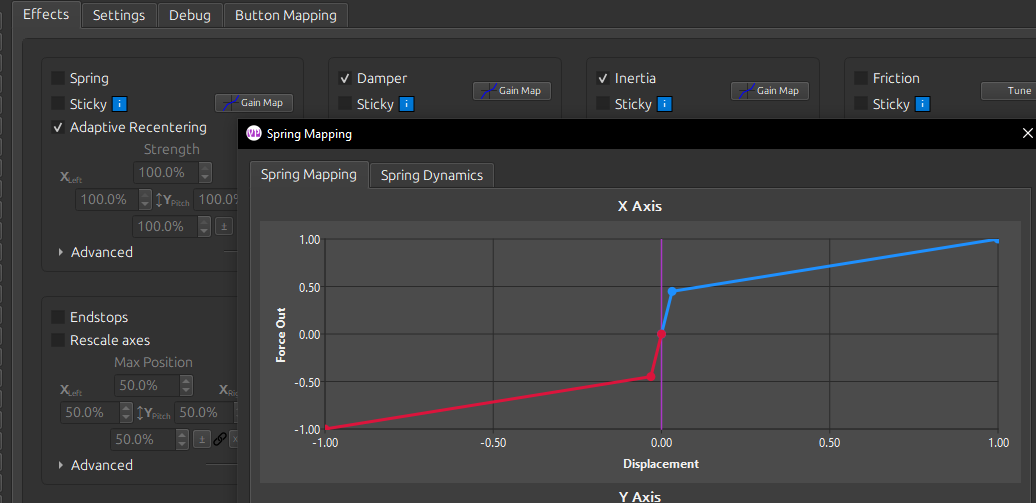Image resolution: width=1036 pixels, height=503 pixels.
Task: Click the bottom Strength 100.0% field
Action: (x=172, y=226)
